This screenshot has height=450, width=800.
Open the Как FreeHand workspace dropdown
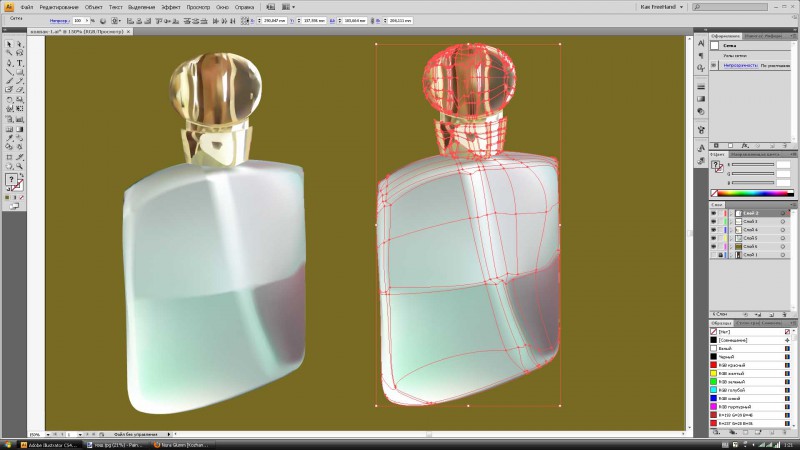tap(668, 6)
